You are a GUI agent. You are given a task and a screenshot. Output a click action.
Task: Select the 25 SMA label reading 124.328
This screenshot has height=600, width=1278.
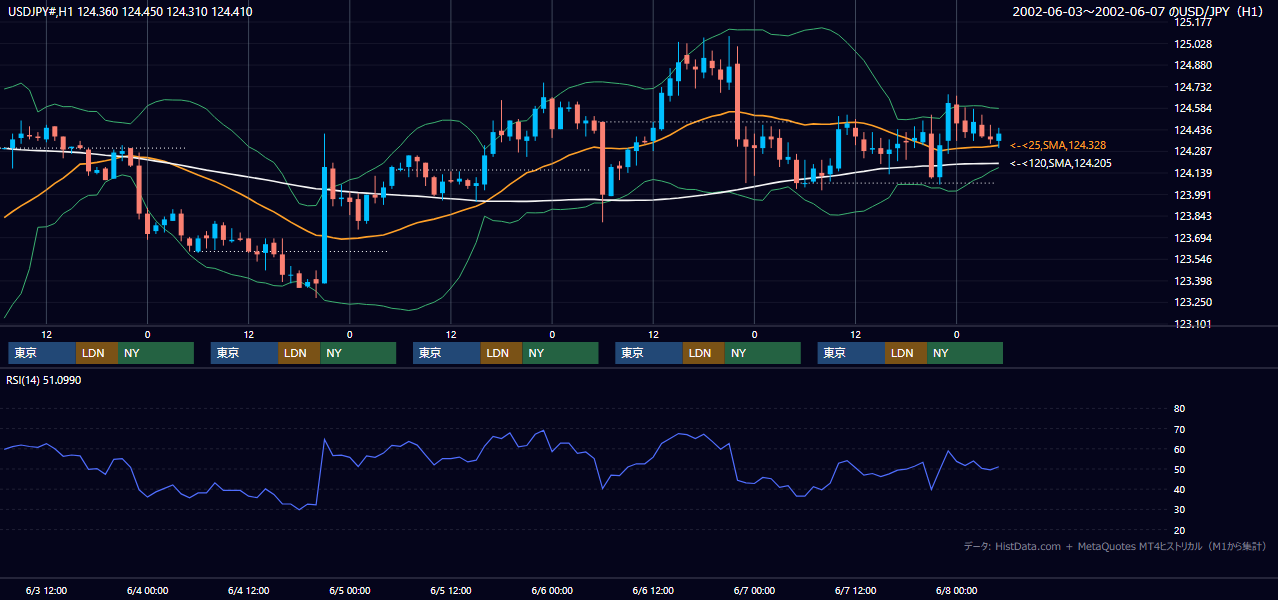point(1058,145)
